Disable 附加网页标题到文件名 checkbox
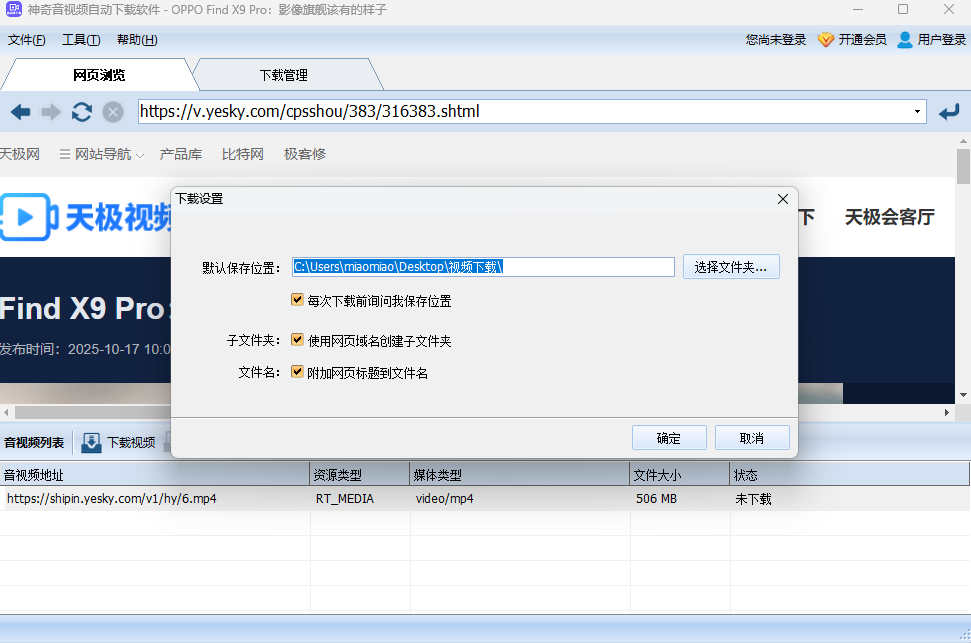This screenshot has height=643, width=971. pyautogui.click(x=297, y=372)
